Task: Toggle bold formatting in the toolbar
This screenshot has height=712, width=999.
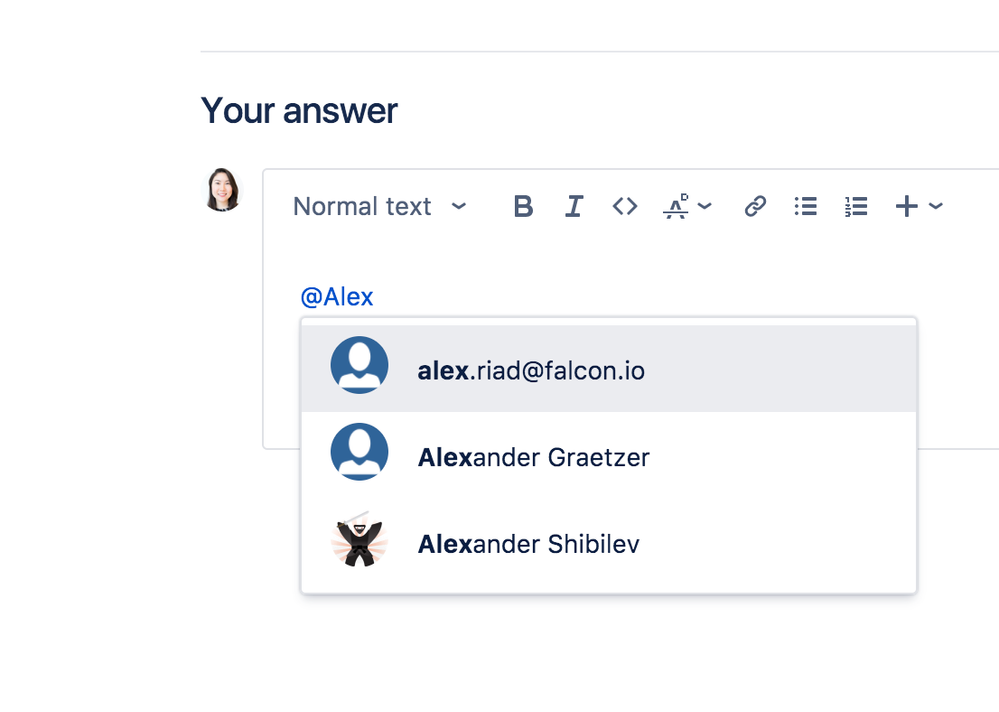Action: [x=523, y=206]
